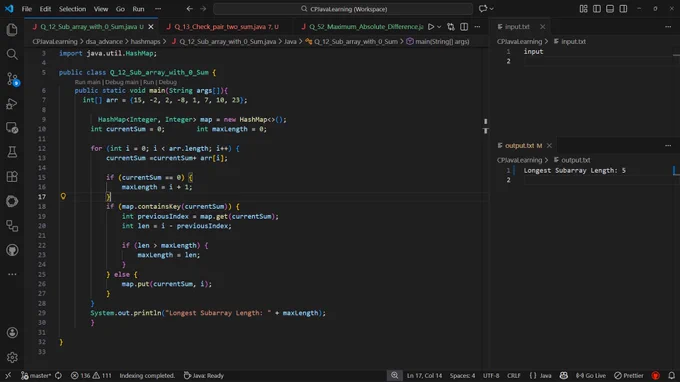Screen dimensions: 680x382
Task: Open the Run menu
Action: tap(138, 9)
